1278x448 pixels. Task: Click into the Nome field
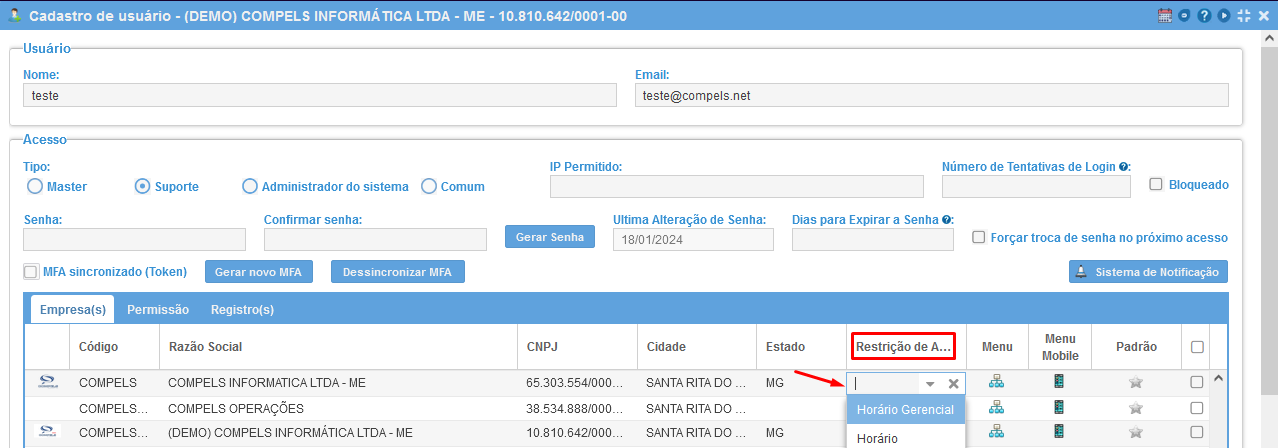[320, 95]
